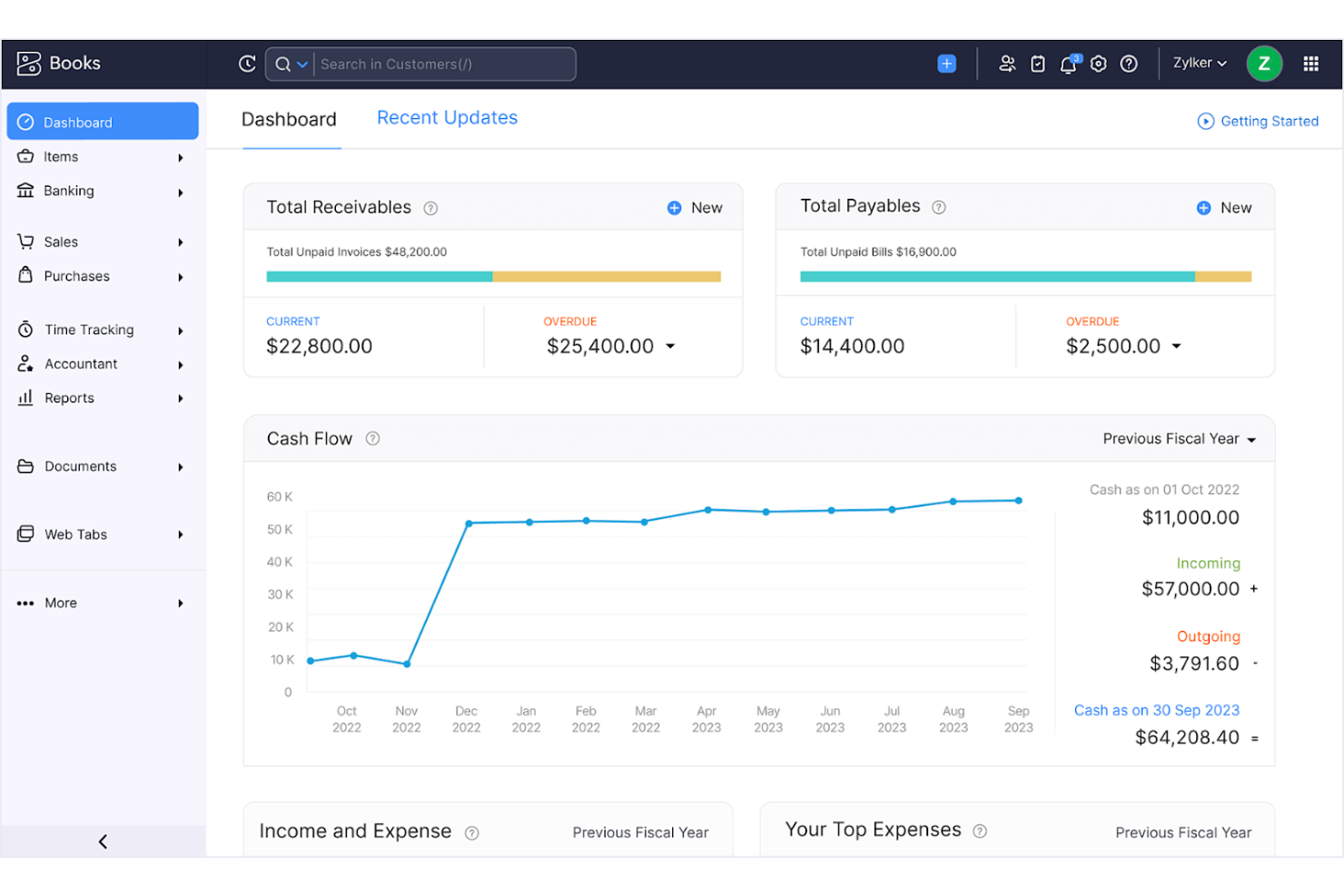
Task: Open the Overdue receivables dropdown
Action: tap(670, 346)
